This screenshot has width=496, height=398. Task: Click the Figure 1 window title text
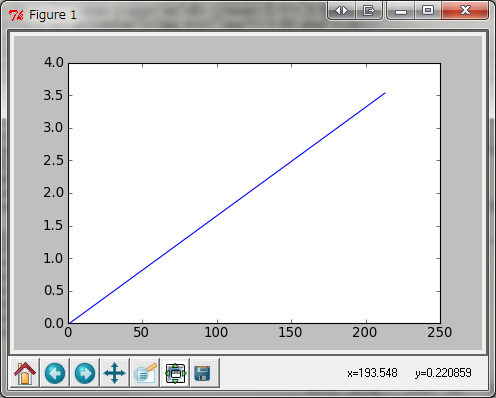(x=53, y=15)
